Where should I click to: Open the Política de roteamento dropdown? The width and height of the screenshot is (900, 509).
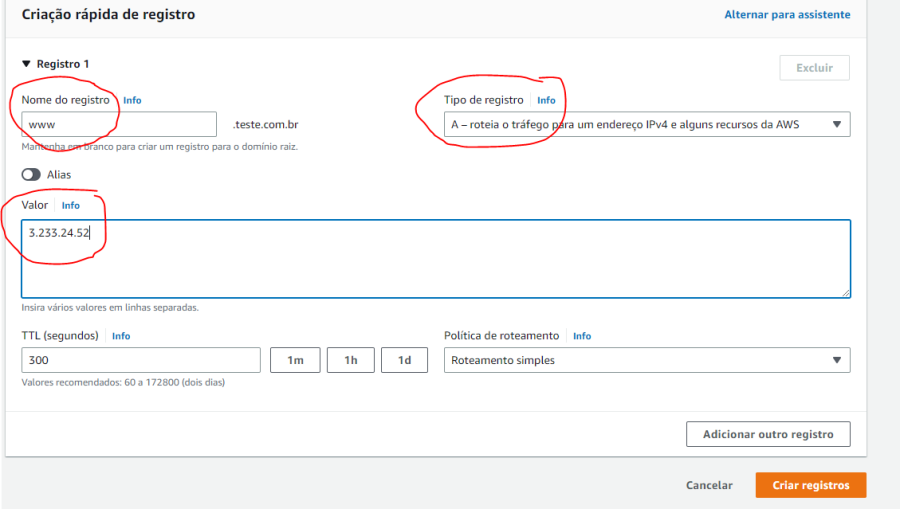point(647,360)
